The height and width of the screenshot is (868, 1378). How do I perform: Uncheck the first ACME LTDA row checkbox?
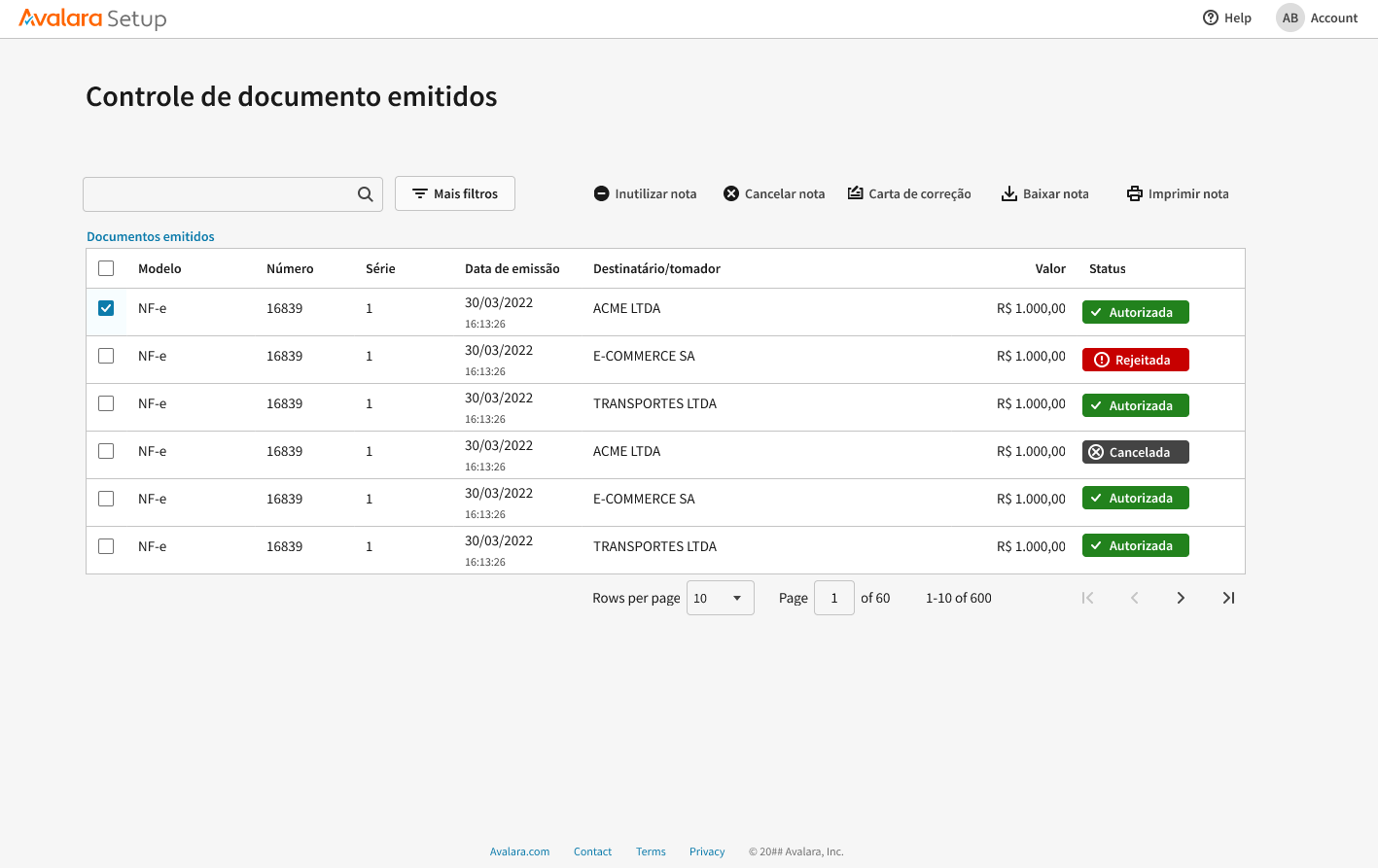pos(106,308)
